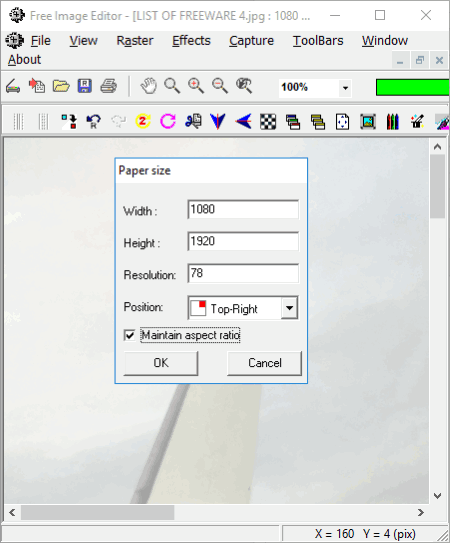The image size is (450, 543).
Task: Click the Height input field
Action: (243, 241)
